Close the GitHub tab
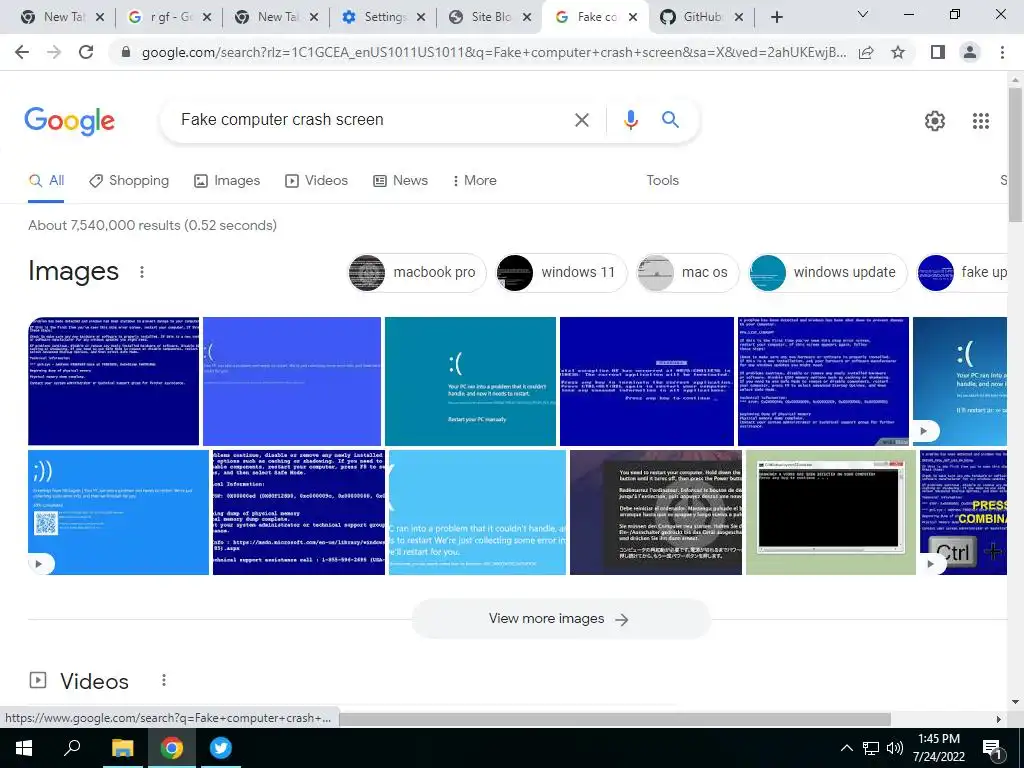1024x768 pixels. pyautogui.click(x=739, y=18)
